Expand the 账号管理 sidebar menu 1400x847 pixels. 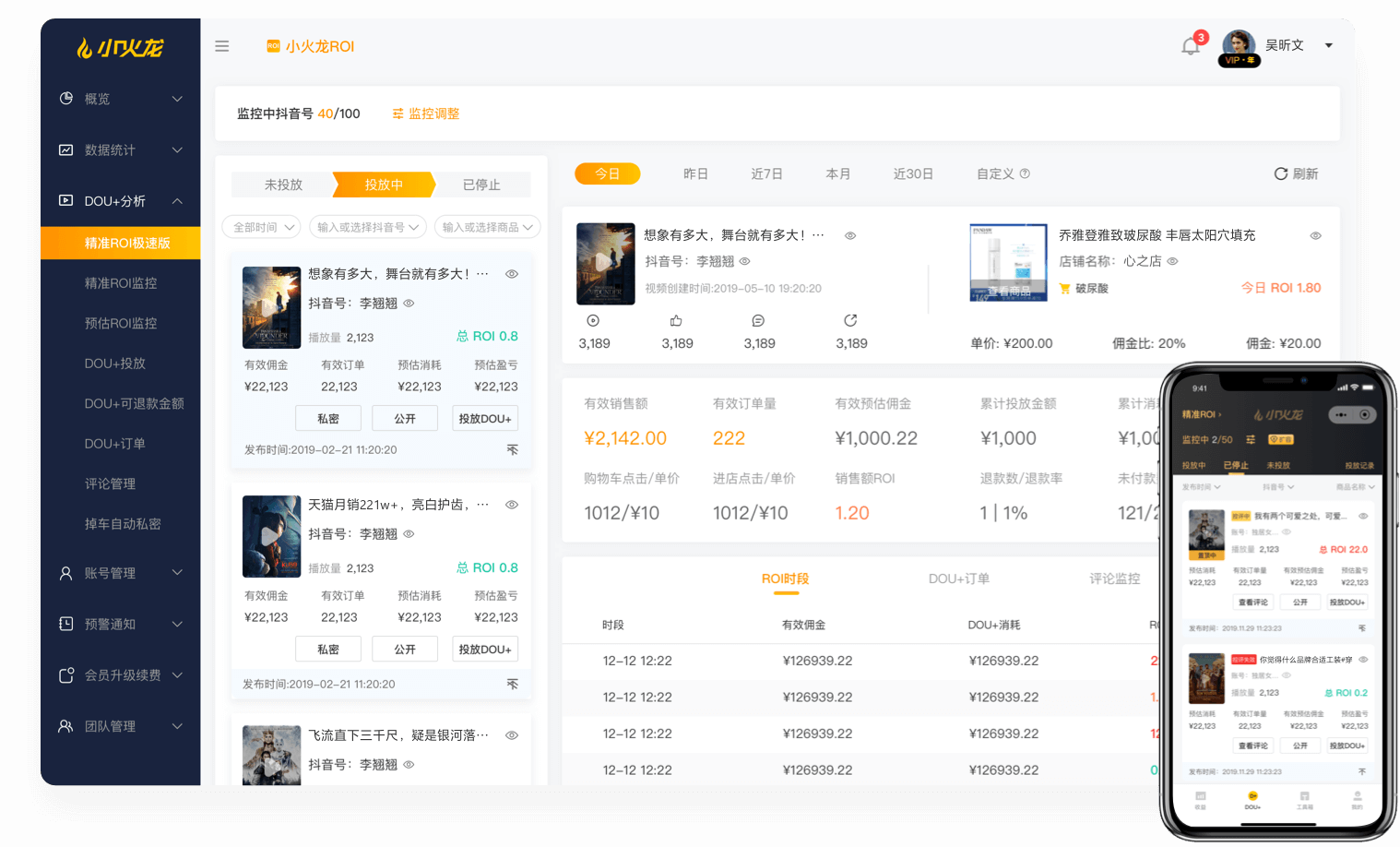click(177, 573)
